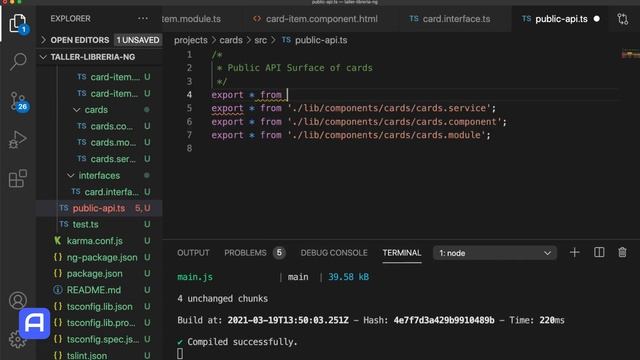Open test.ts in file explorer

85,224
